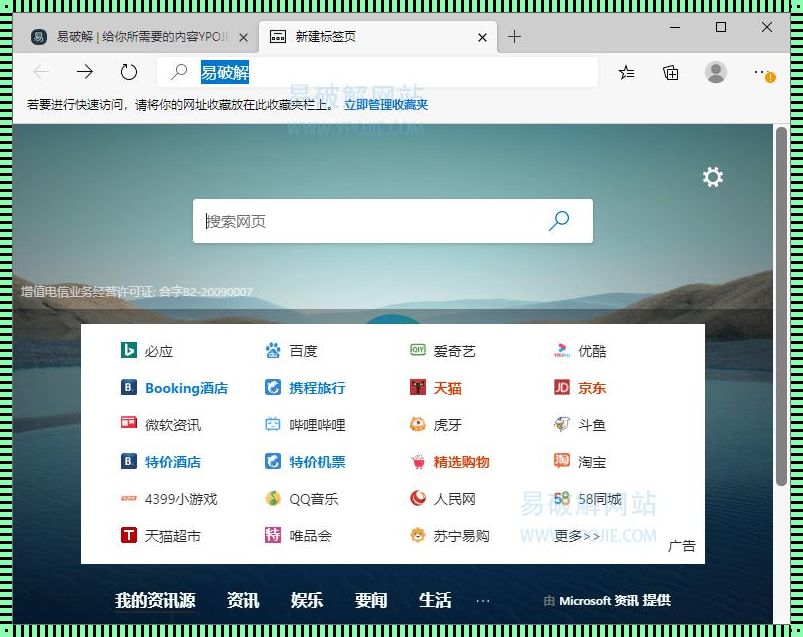803x637 pixels.
Task: Open the browser settings and more menu
Action: point(764,72)
